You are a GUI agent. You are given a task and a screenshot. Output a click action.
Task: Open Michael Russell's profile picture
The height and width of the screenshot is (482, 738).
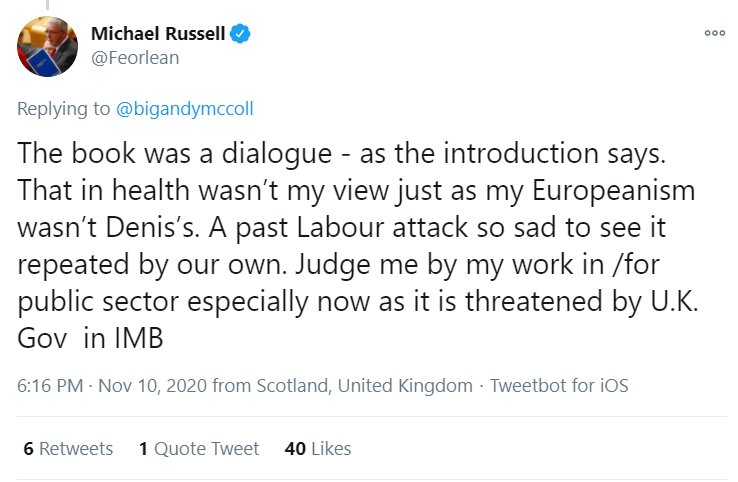point(48,46)
